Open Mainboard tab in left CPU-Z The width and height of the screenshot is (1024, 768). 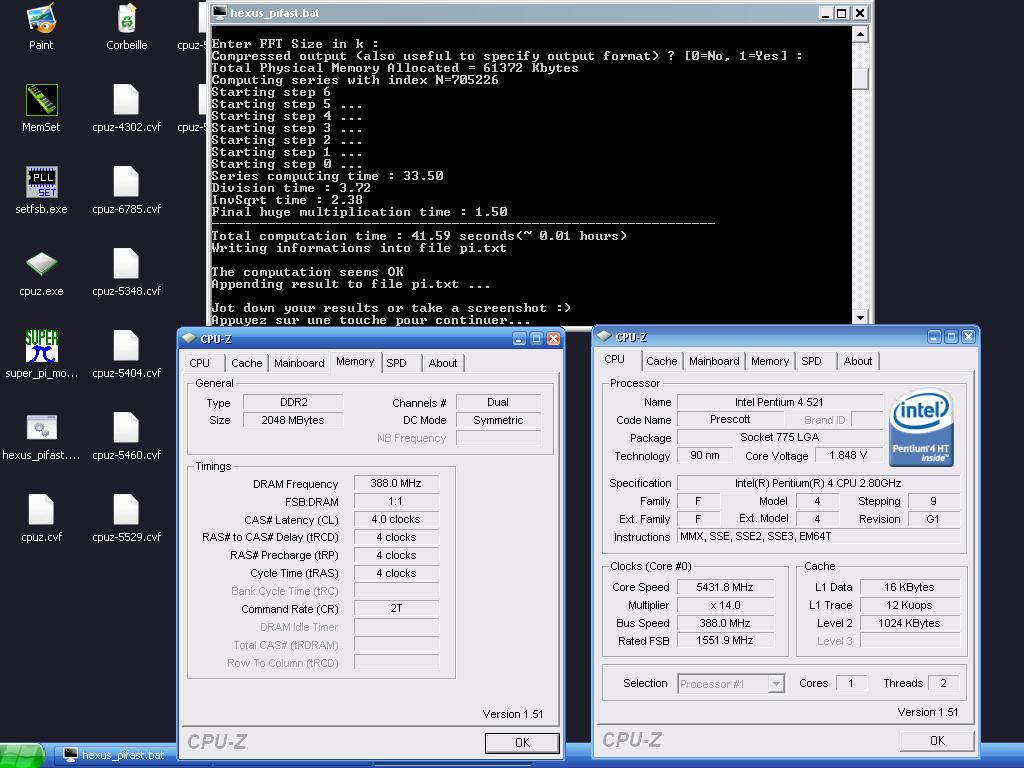[x=299, y=363]
